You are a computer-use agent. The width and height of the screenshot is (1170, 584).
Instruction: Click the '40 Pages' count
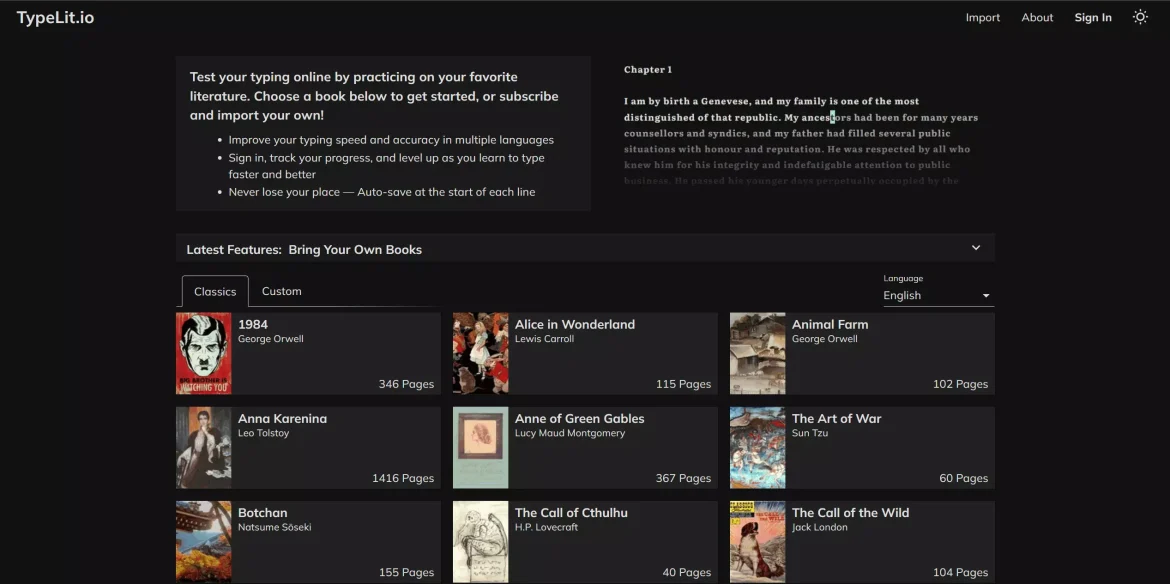tap(686, 572)
